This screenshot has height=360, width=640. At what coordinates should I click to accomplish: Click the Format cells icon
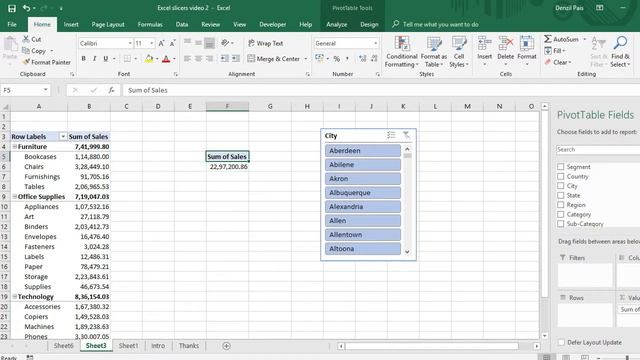527,43
